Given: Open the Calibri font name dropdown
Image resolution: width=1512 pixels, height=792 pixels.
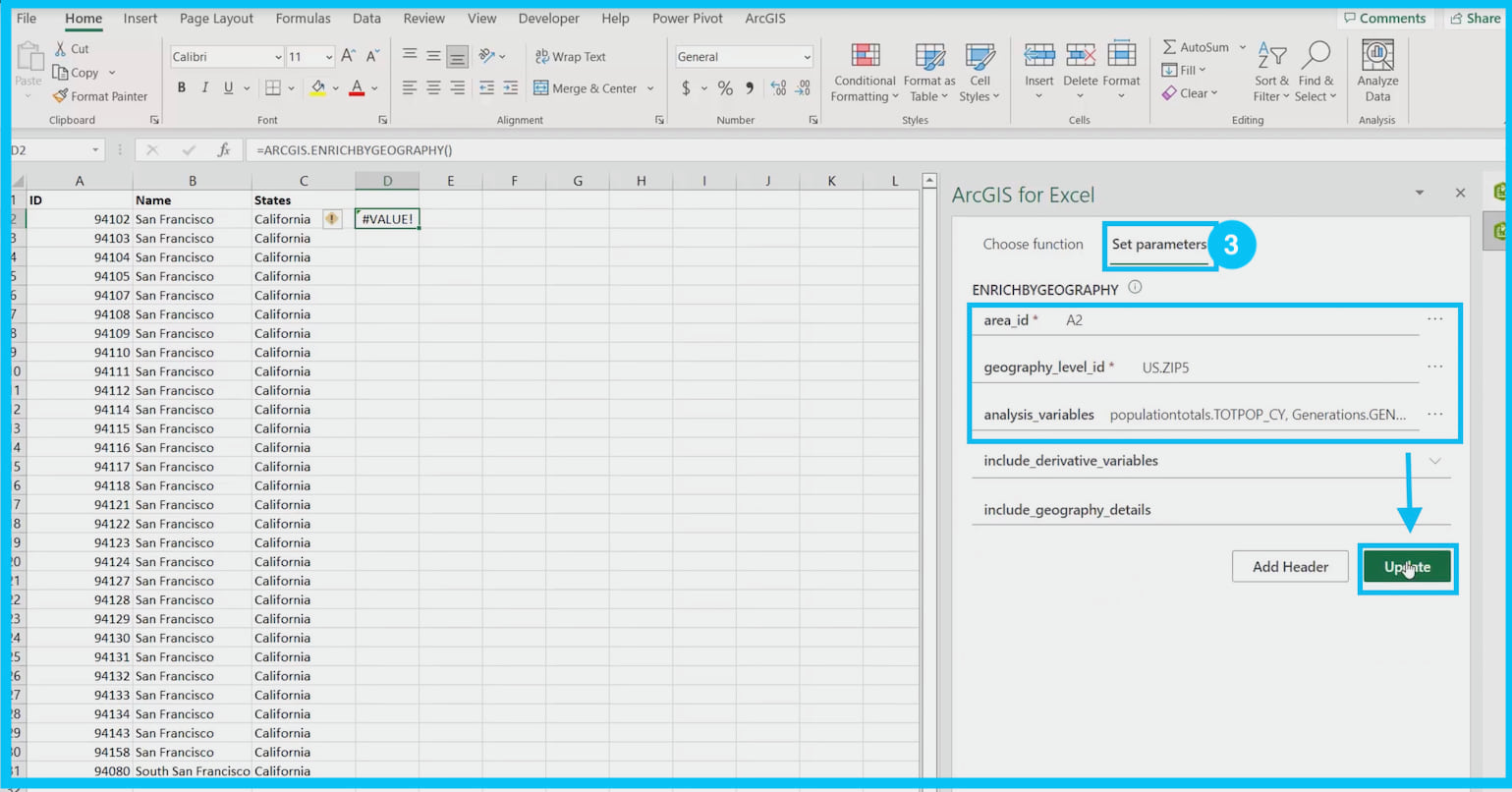Looking at the screenshot, I should [278, 57].
